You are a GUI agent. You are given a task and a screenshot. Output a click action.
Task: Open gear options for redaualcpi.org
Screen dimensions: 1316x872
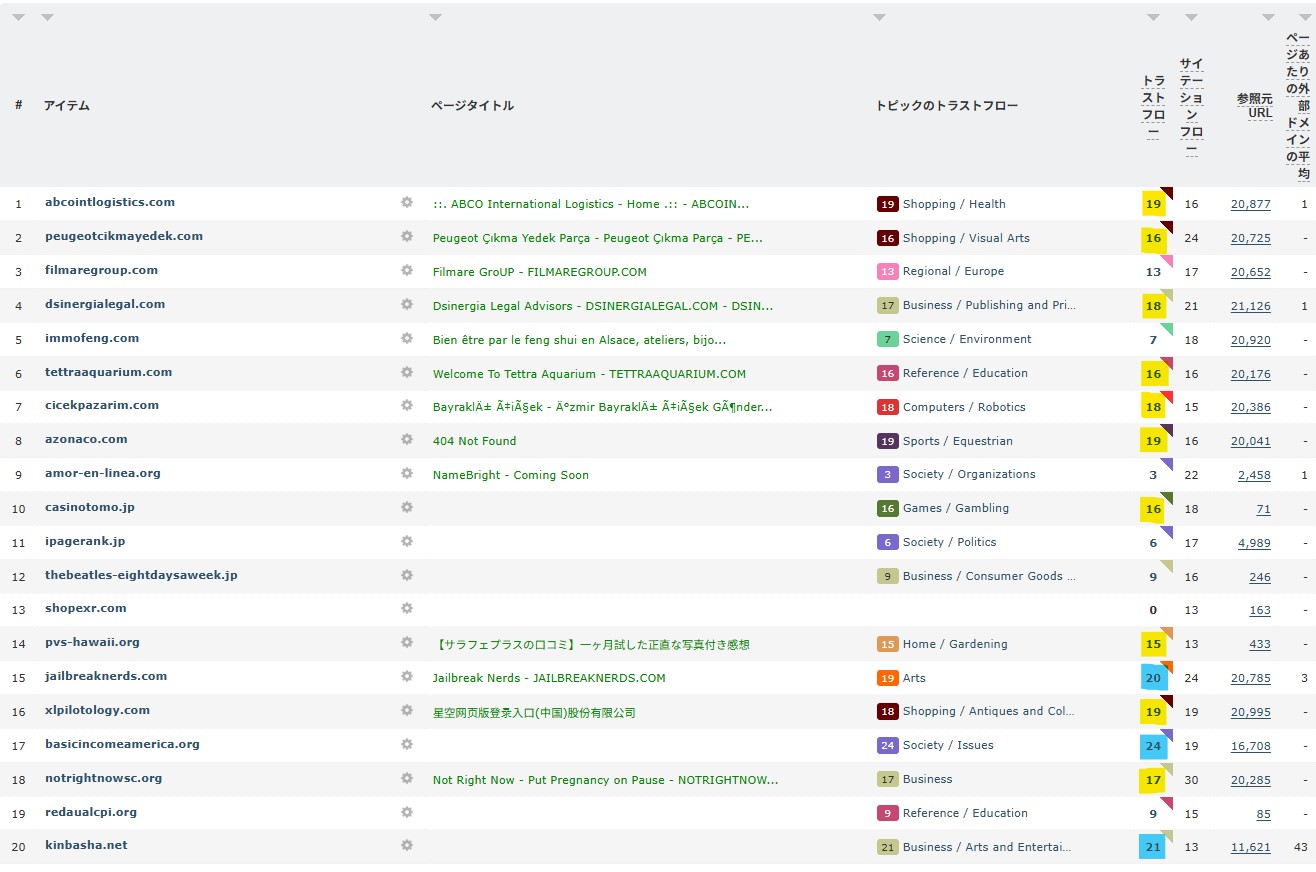pyautogui.click(x=407, y=812)
